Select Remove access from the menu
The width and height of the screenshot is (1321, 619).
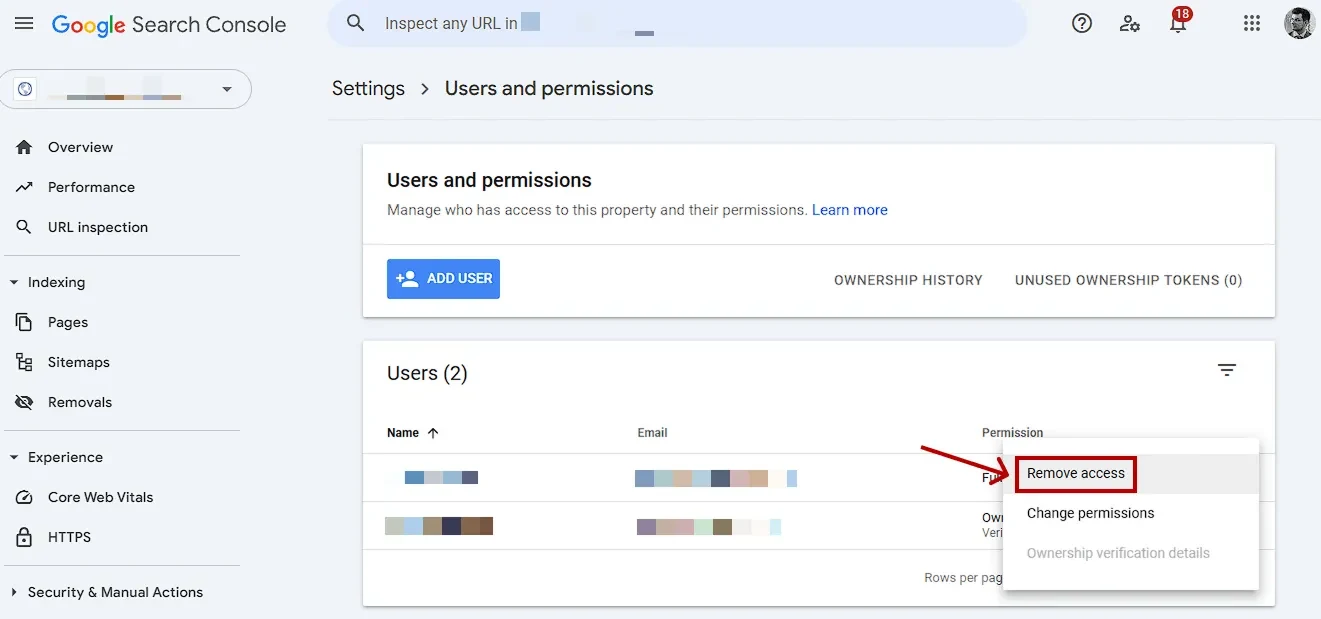pos(1076,473)
